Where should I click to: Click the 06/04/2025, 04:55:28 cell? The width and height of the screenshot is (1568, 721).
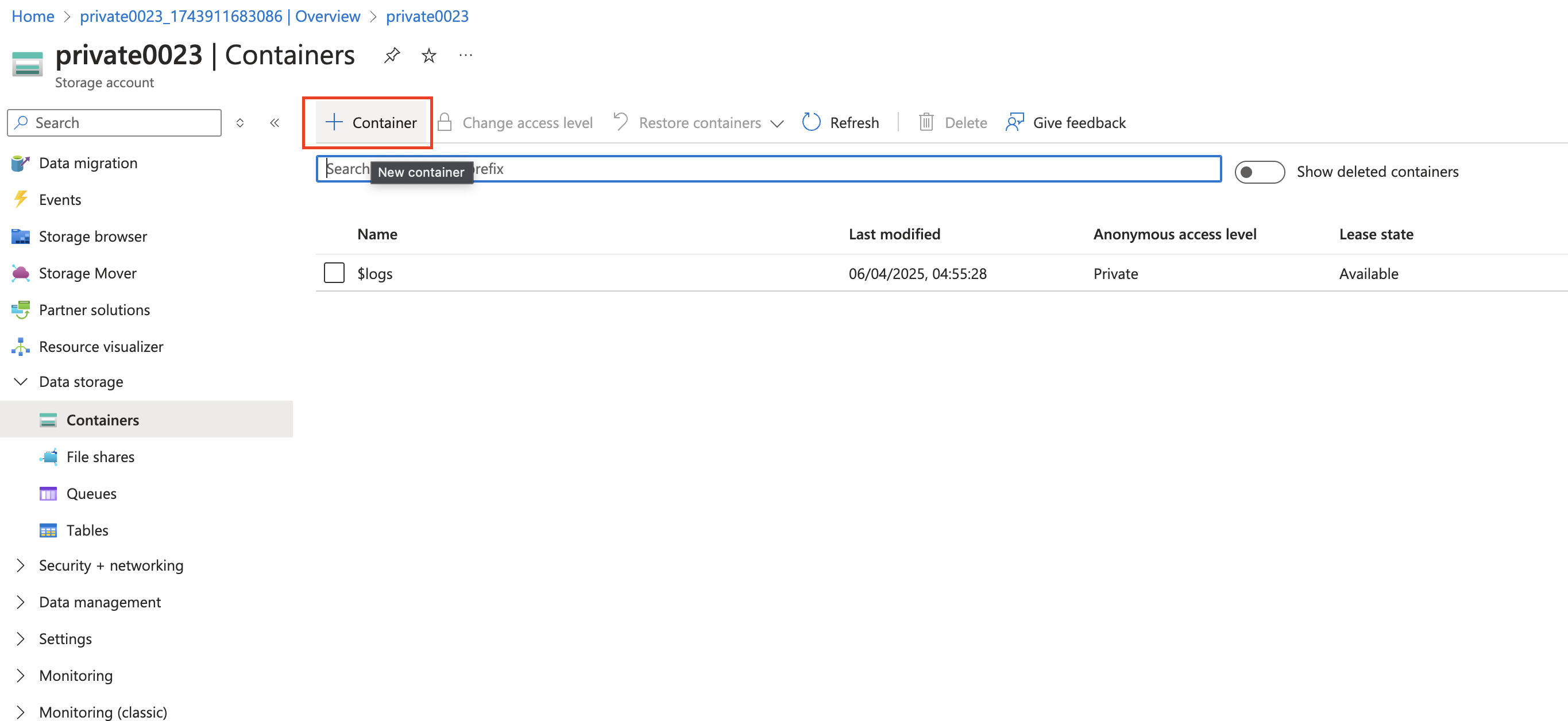917,274
